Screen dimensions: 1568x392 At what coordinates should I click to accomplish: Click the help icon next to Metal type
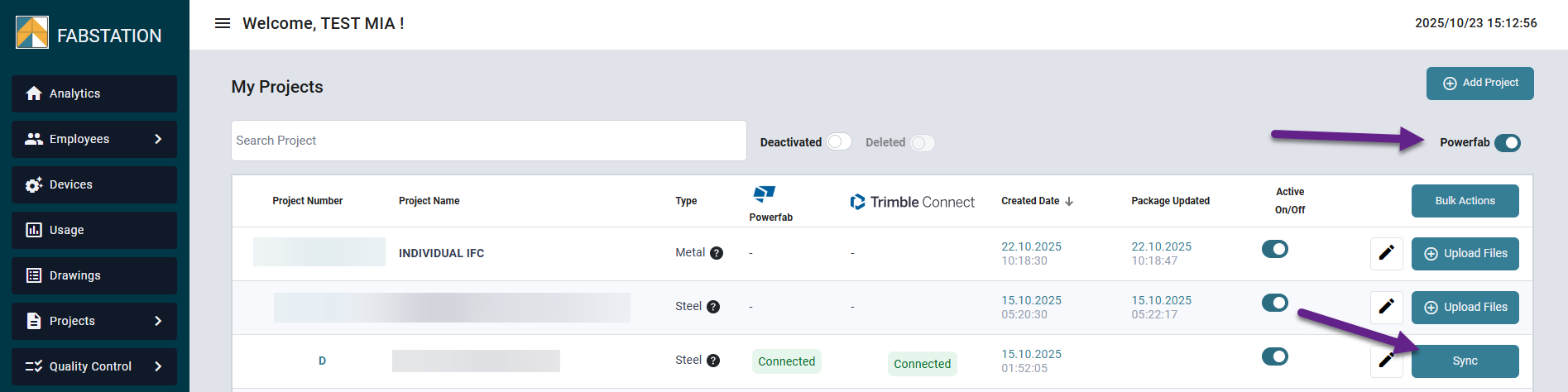click(x=717, y=253)
